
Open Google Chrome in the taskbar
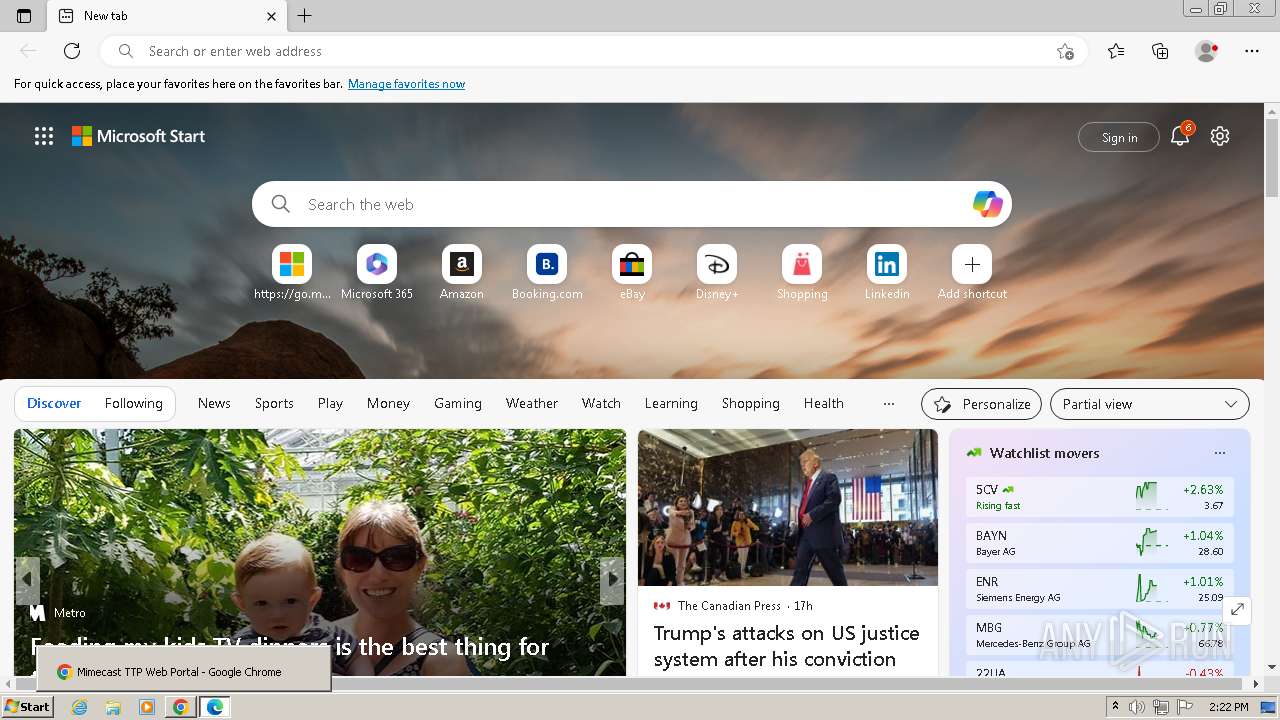[x=181, y=707]
